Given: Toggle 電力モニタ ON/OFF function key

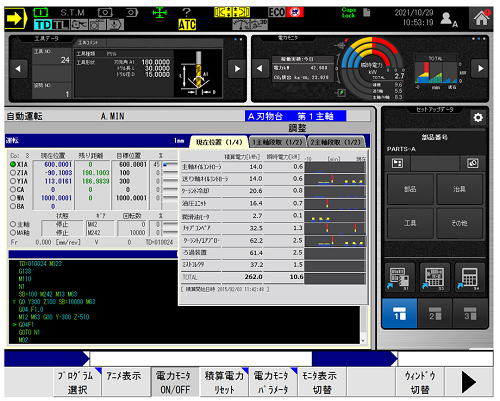Looking at the screenshot, I should pyautogui.click(x=175, y=382).
